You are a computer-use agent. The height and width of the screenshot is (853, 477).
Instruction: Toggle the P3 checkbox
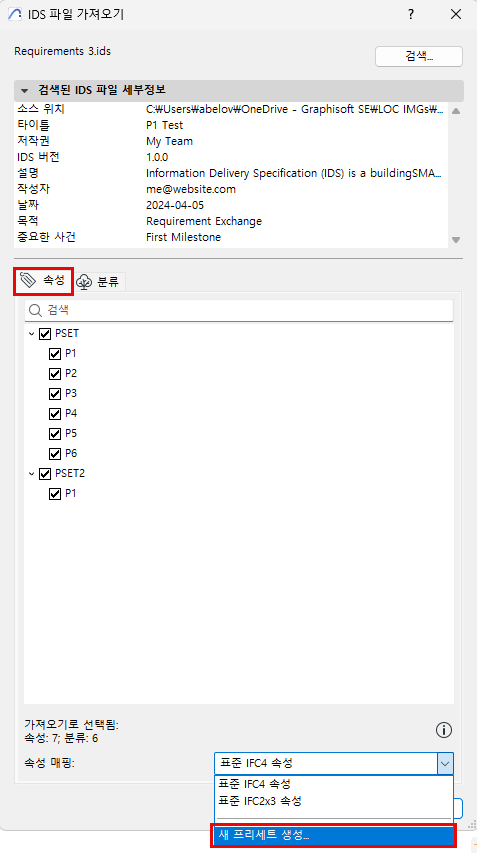[54, 394]
